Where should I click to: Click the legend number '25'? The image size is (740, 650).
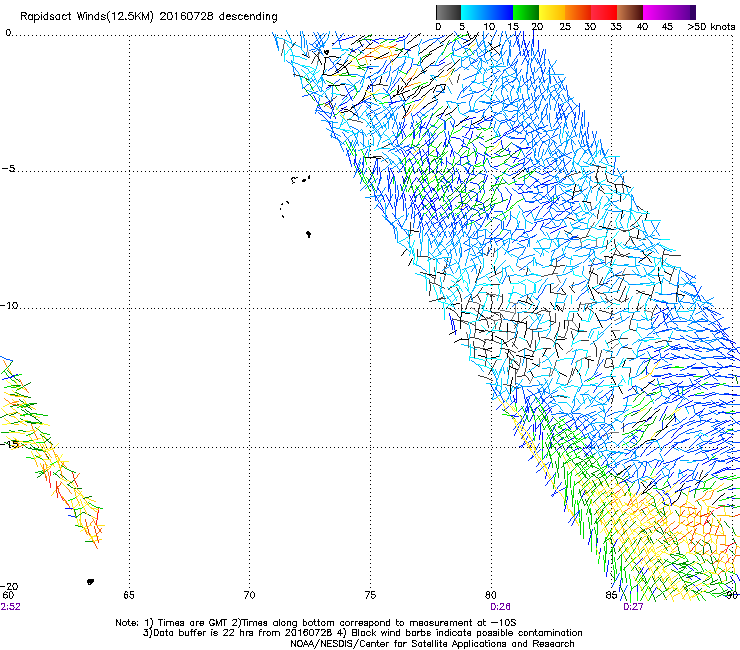[565, 26]
